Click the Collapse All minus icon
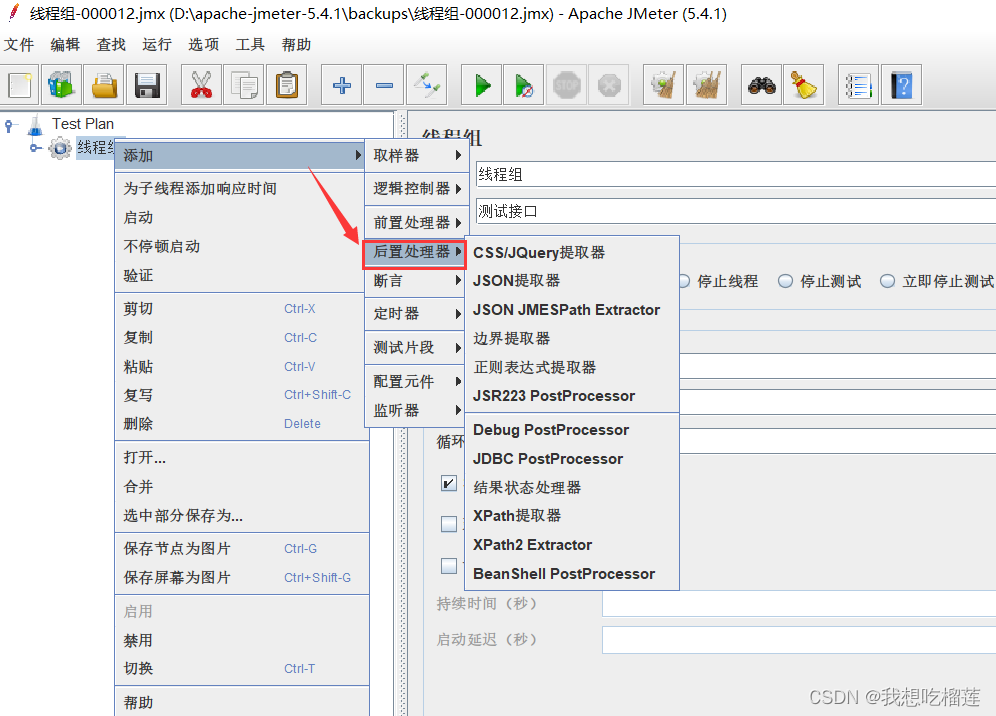Screen dimensions: 996x716 click(x=384, y=84)
